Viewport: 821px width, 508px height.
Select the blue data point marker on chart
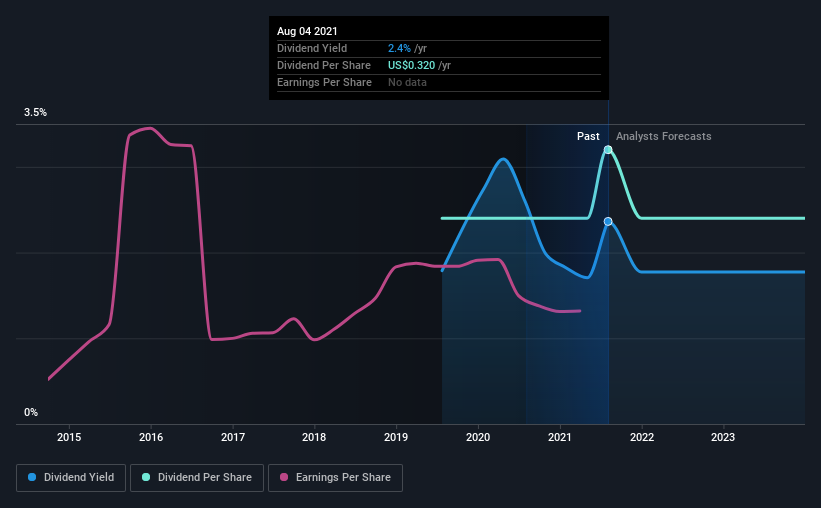608,222
